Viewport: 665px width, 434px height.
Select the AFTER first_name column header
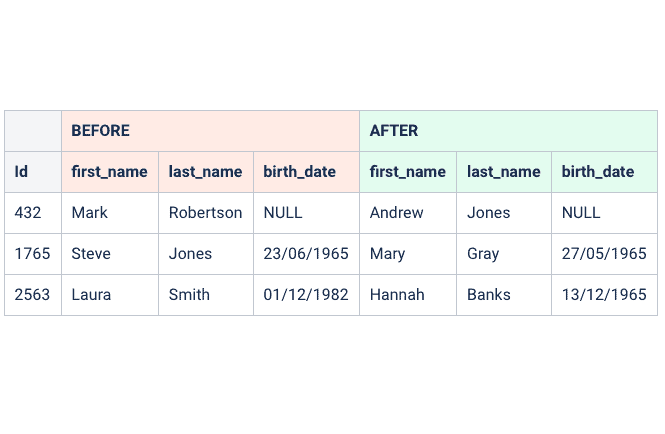[408, 172]
